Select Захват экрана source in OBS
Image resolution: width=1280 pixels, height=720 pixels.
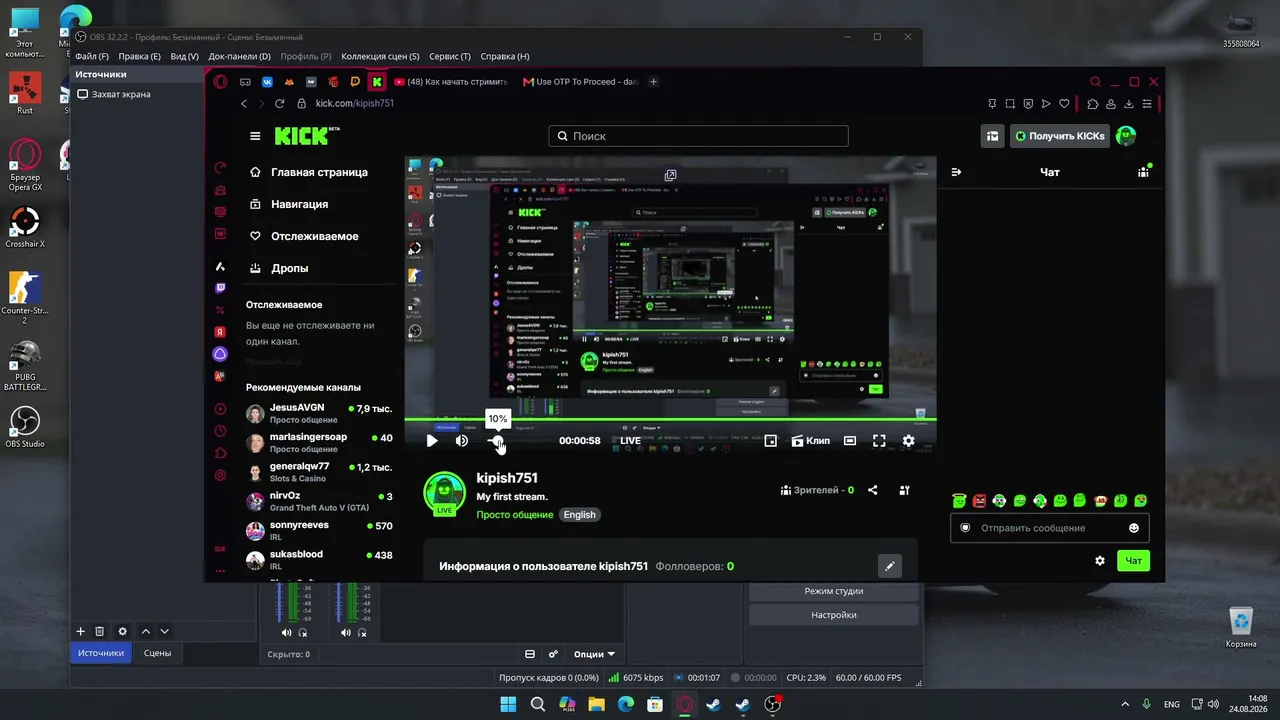pyautogui.click(x=121, y=94)
